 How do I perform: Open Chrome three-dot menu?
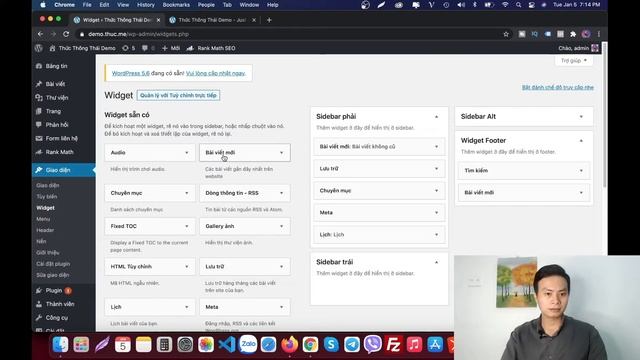[x=599, y=34]
